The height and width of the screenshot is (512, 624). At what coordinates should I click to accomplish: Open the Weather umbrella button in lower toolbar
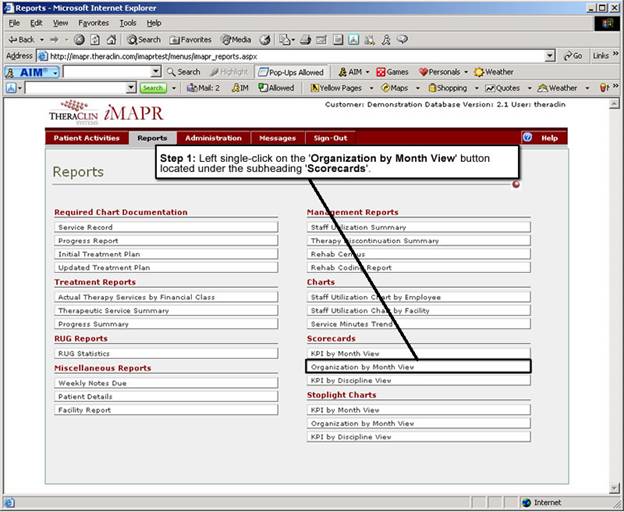[x=557, y=88]
